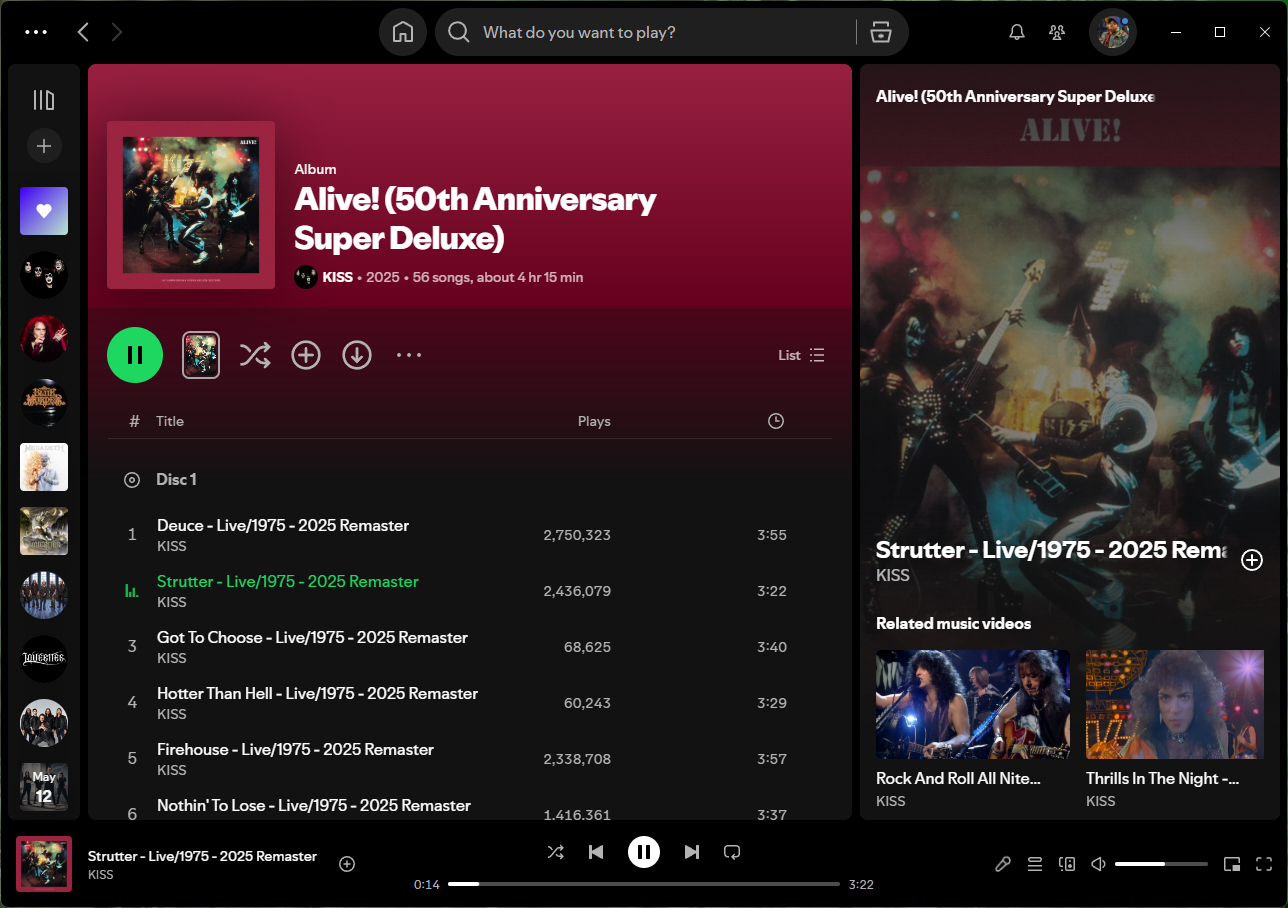
Task: Adjust the volume slider
Action: point(1160,863)
